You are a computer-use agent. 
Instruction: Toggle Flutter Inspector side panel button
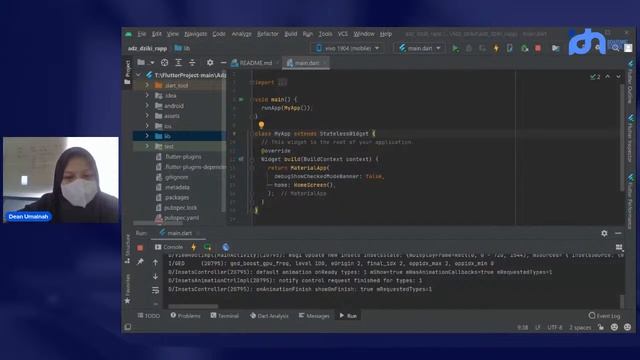630,138
